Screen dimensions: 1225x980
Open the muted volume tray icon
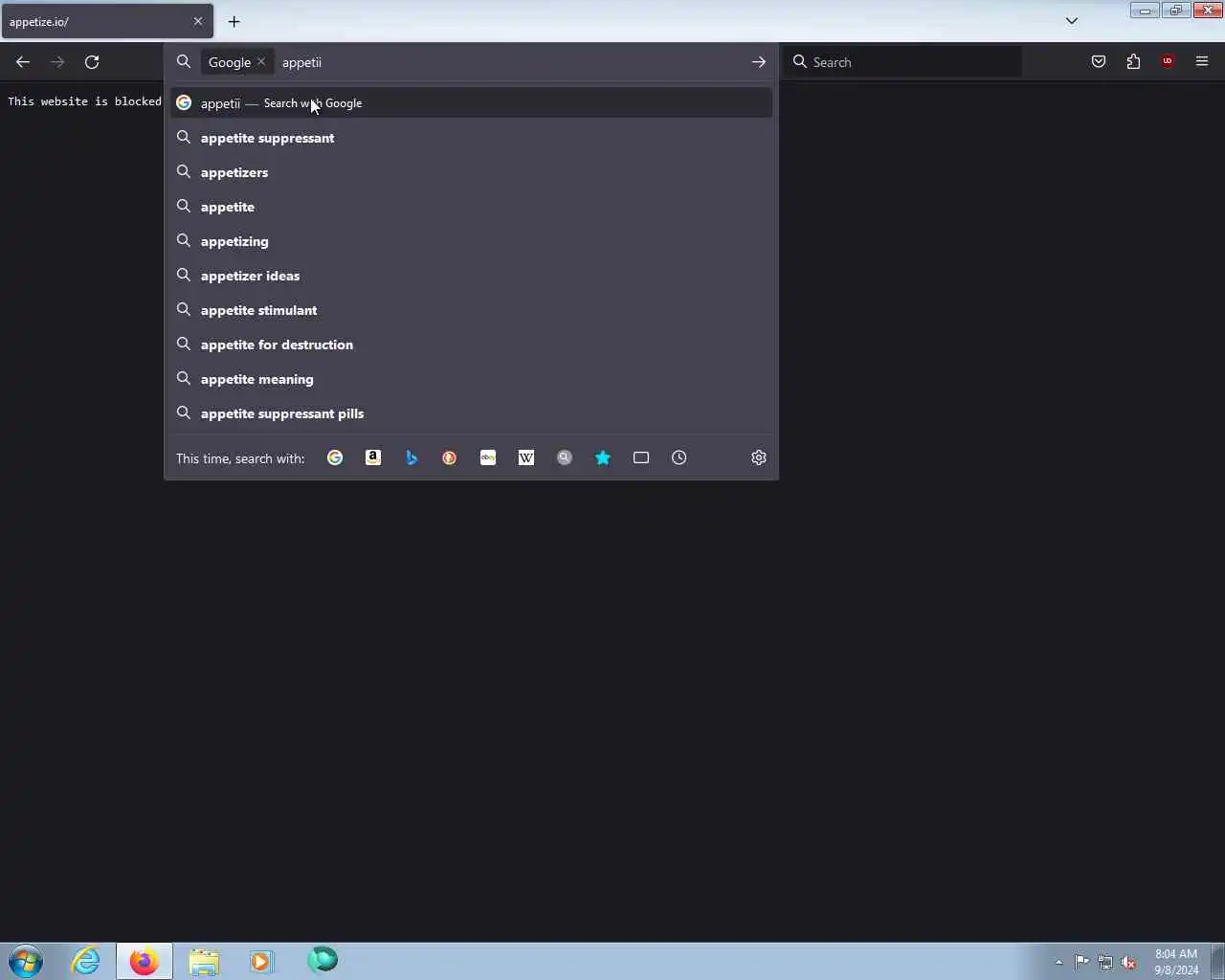click(x=1129, y=962)
